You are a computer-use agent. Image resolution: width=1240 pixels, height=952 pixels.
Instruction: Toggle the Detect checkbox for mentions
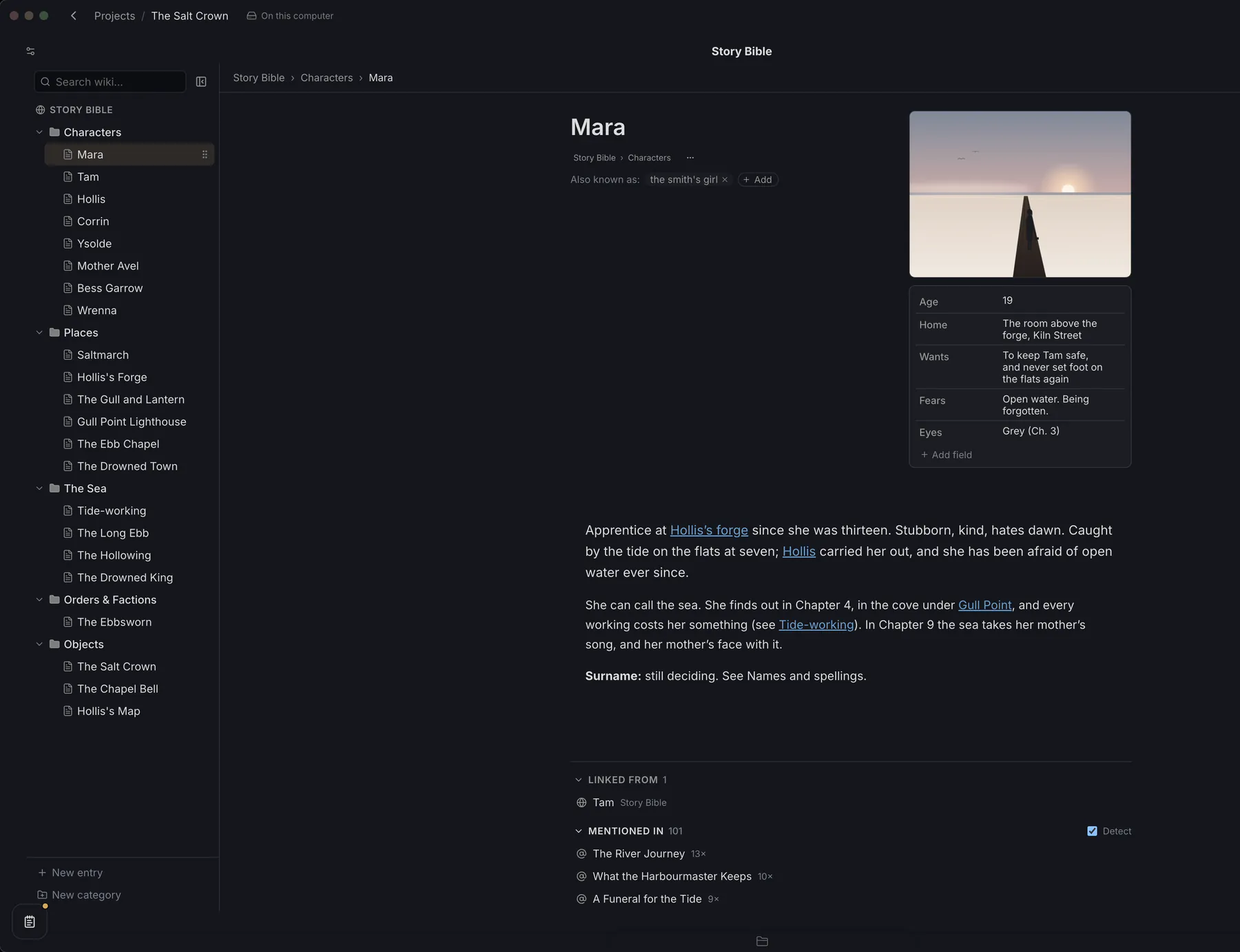1092,831
